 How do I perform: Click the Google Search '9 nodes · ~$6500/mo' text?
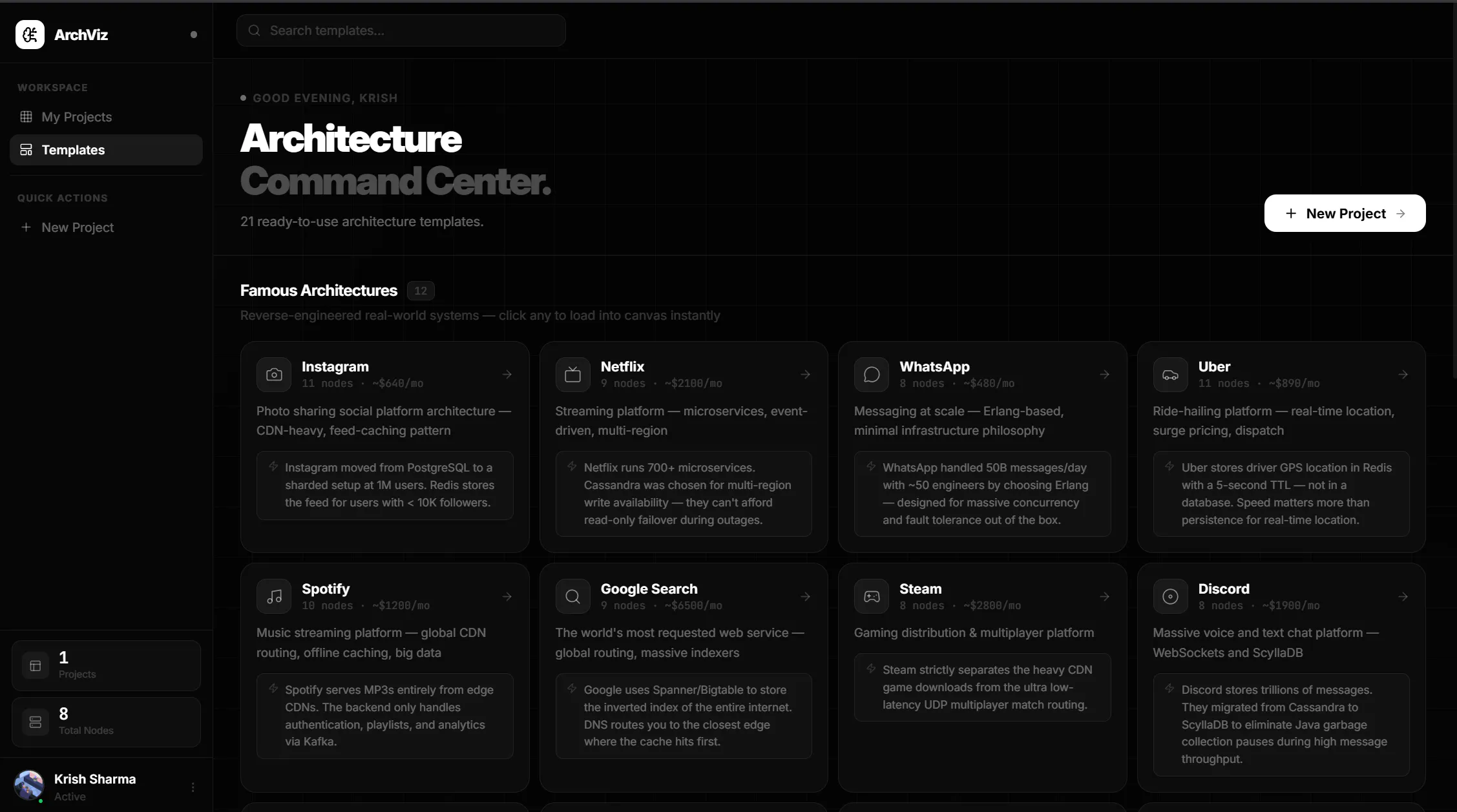pos(662,606)
